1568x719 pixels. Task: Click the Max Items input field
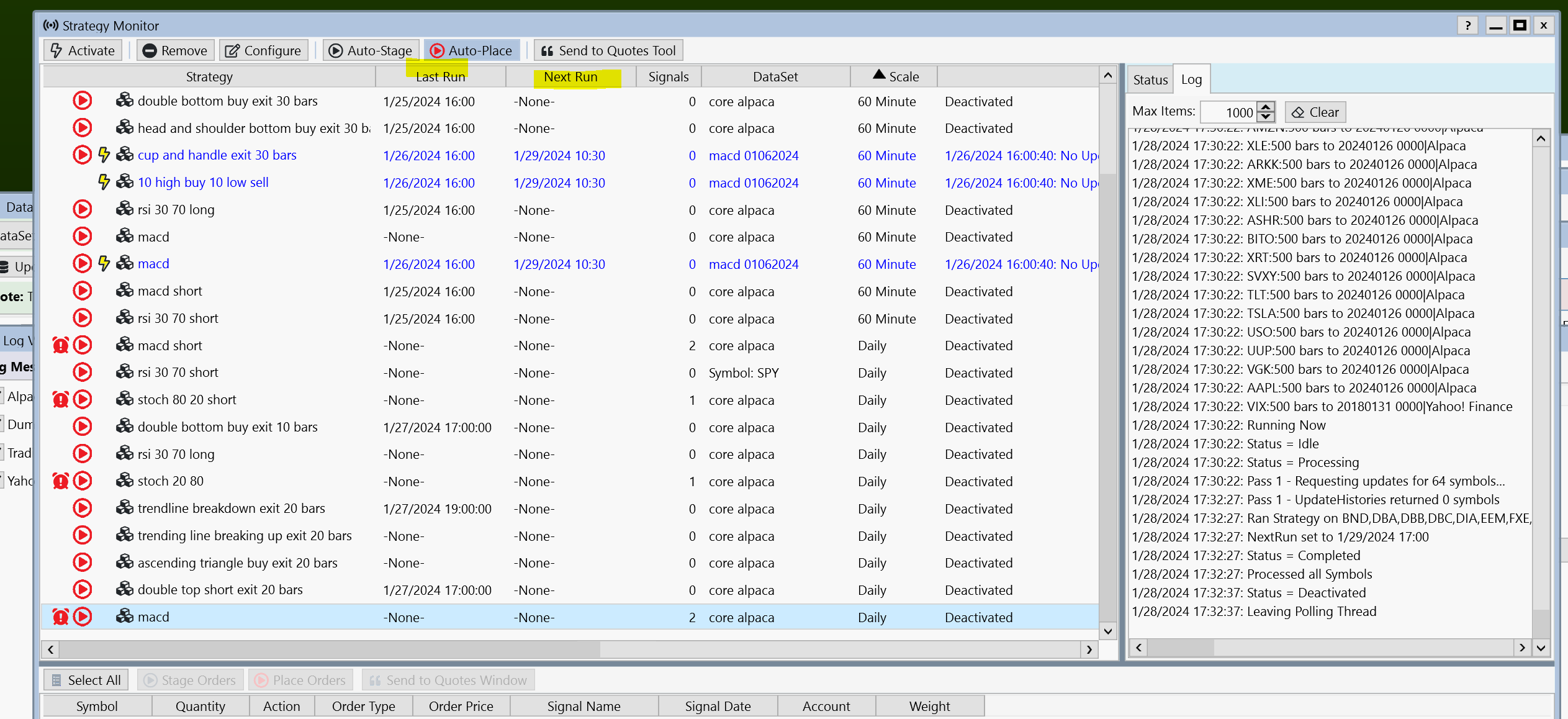click(1227, 112)
